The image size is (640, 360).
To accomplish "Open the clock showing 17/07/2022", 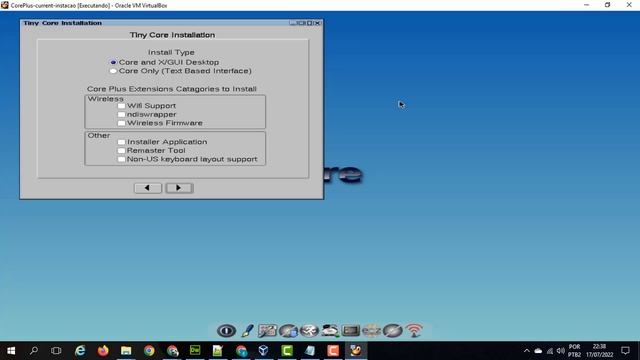I will (x=600, y=351).
